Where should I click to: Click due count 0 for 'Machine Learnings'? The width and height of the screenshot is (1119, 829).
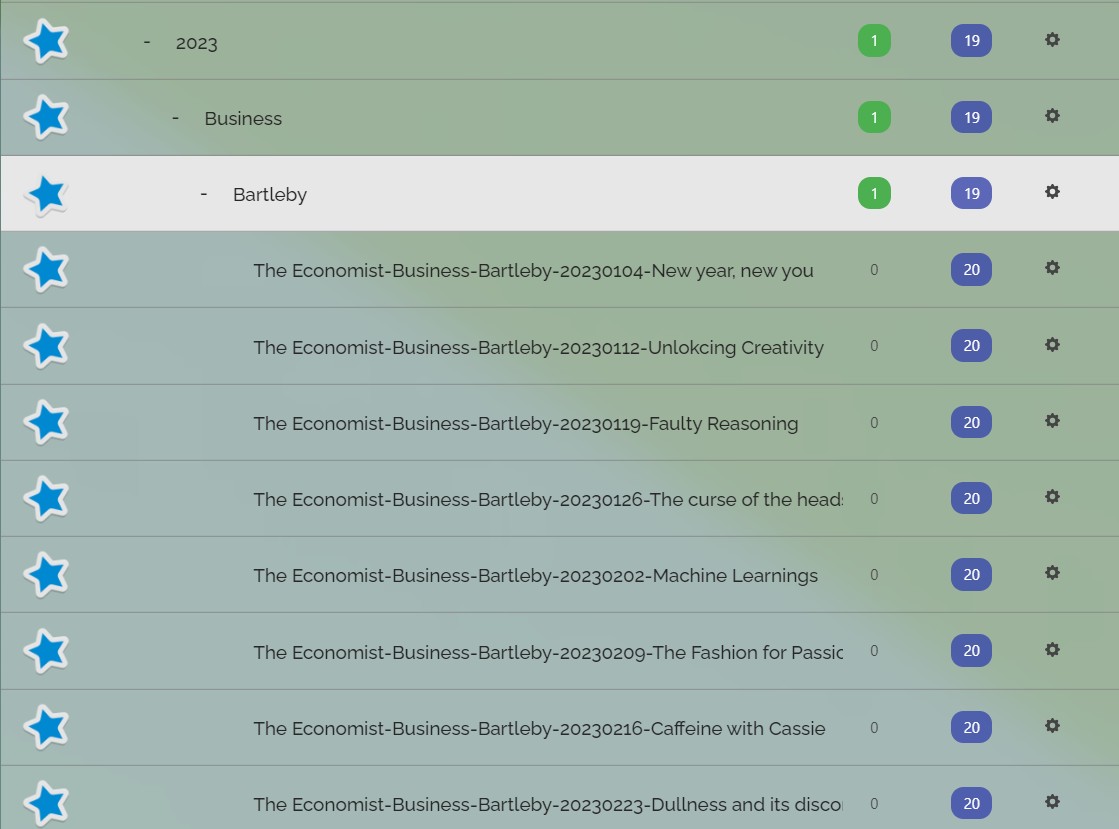[874, 574]
